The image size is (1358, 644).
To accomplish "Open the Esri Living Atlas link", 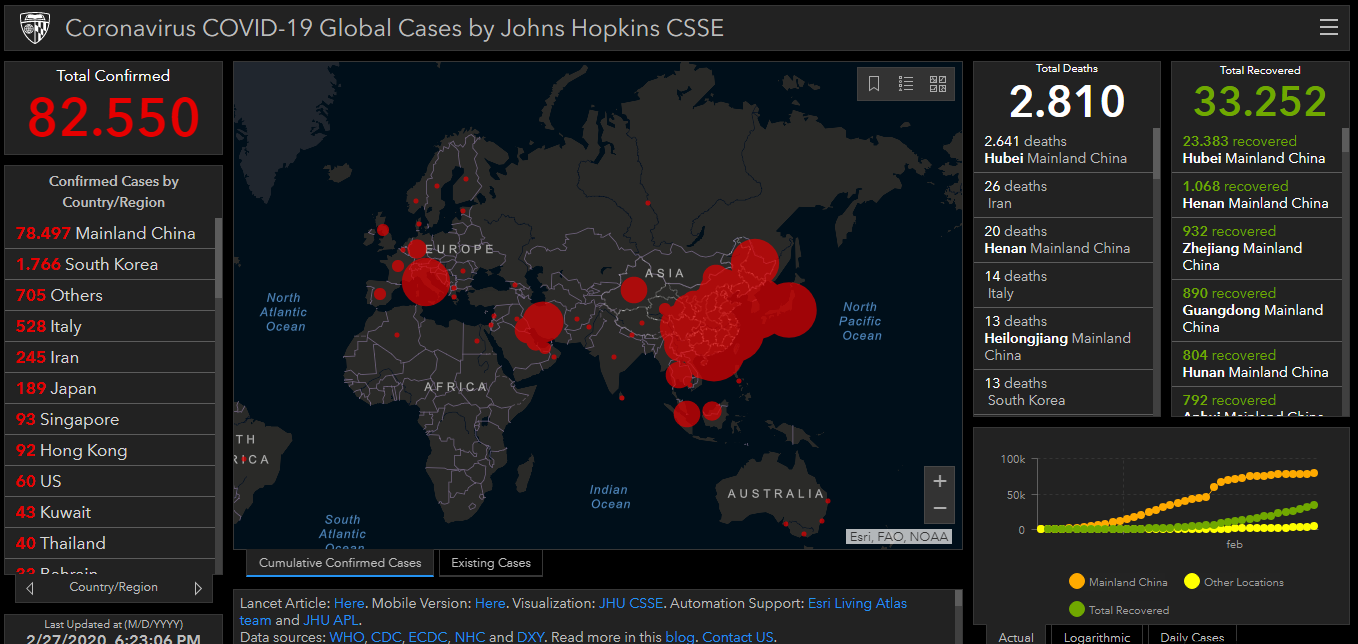I will (857, 603).
